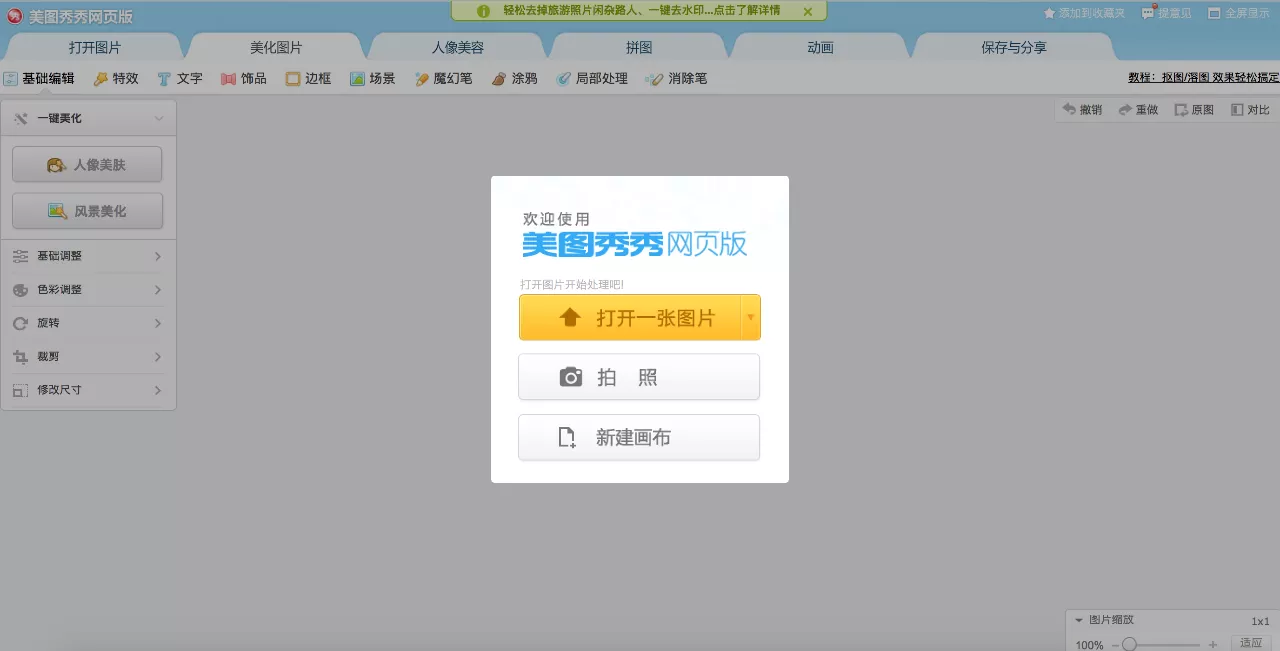Viewport: 1280px width, 651px height.
Task: Select 魔幻笔 magic pen tool
Action: point(443,78)
